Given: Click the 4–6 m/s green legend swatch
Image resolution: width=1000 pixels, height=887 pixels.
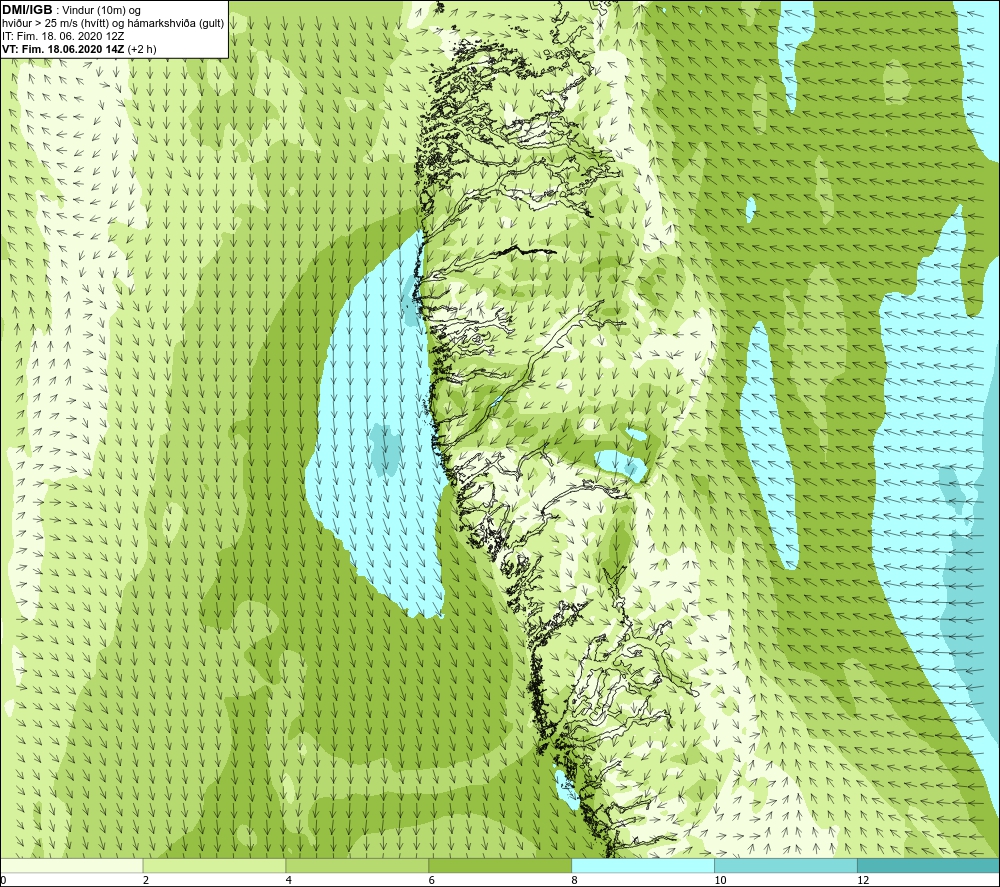Looking at the screenshot, I should click(x=357, y=865).
